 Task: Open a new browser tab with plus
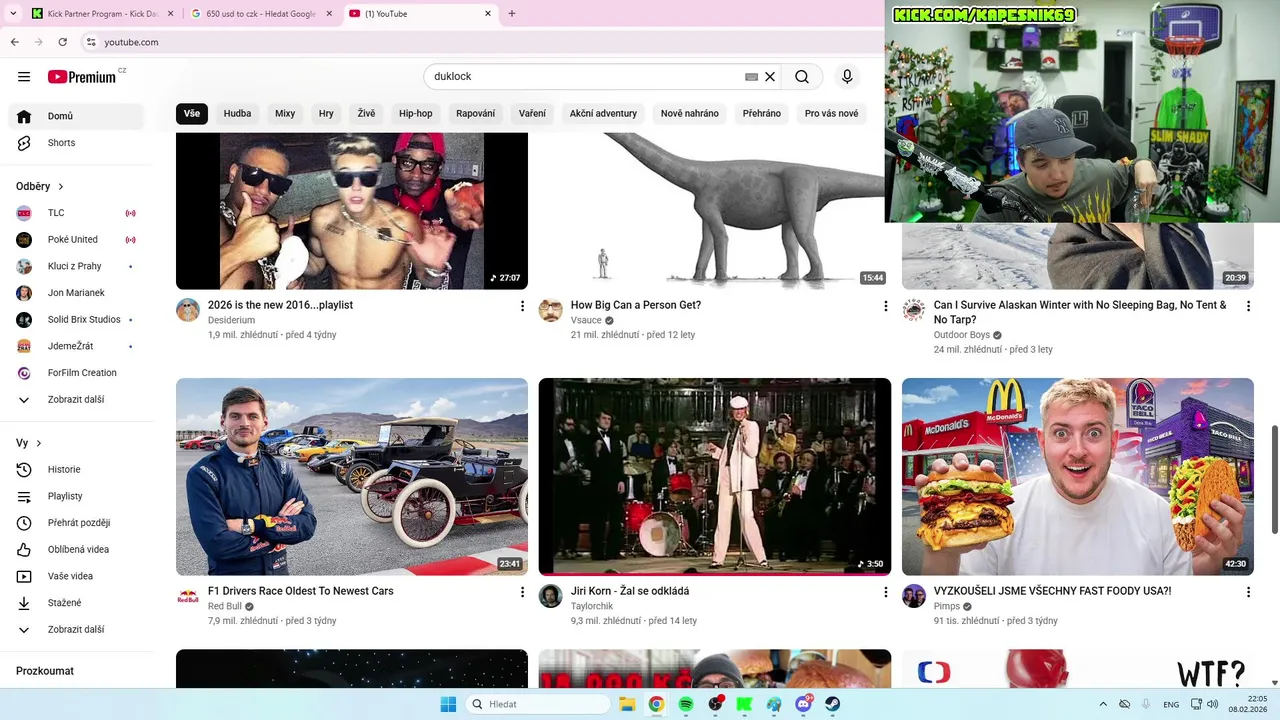coord(512,14)
